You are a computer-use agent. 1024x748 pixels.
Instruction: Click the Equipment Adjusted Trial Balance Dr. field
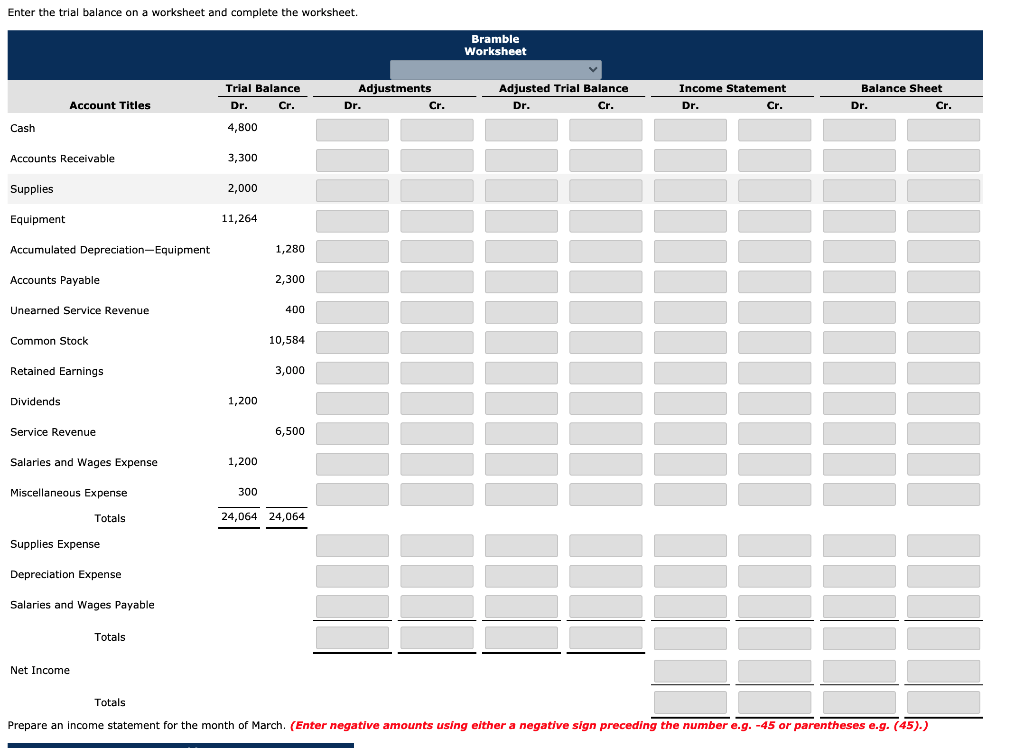[521, 220]
